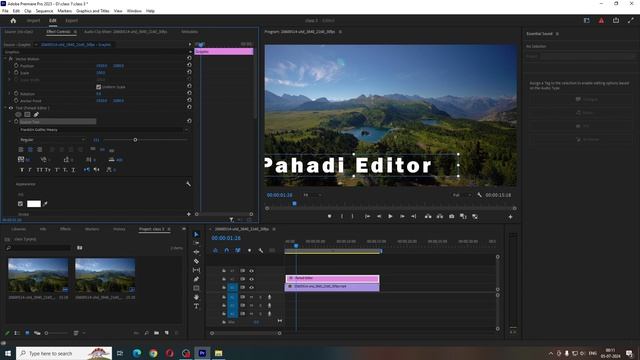Click the Extract button in program monitor
The image size is (640, 360).
click(440, 216)
